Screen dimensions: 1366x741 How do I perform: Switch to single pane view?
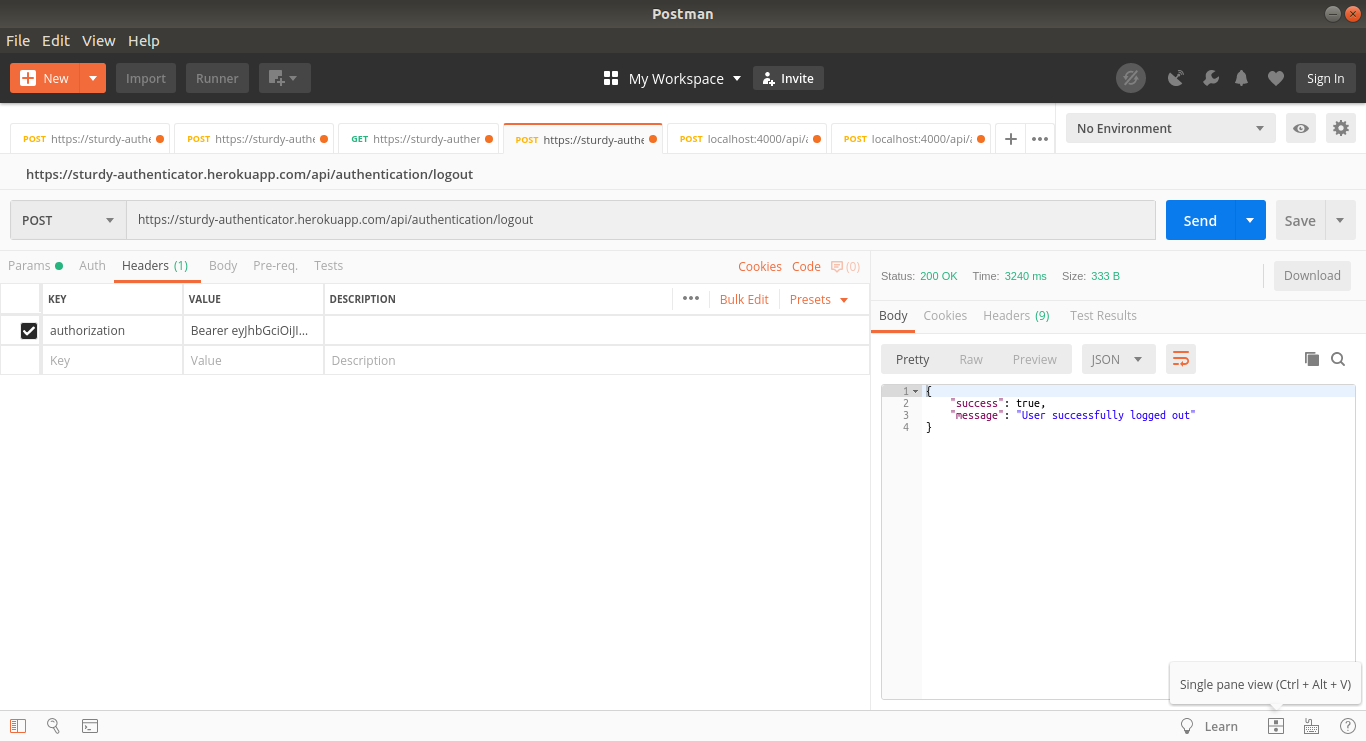1276,726
